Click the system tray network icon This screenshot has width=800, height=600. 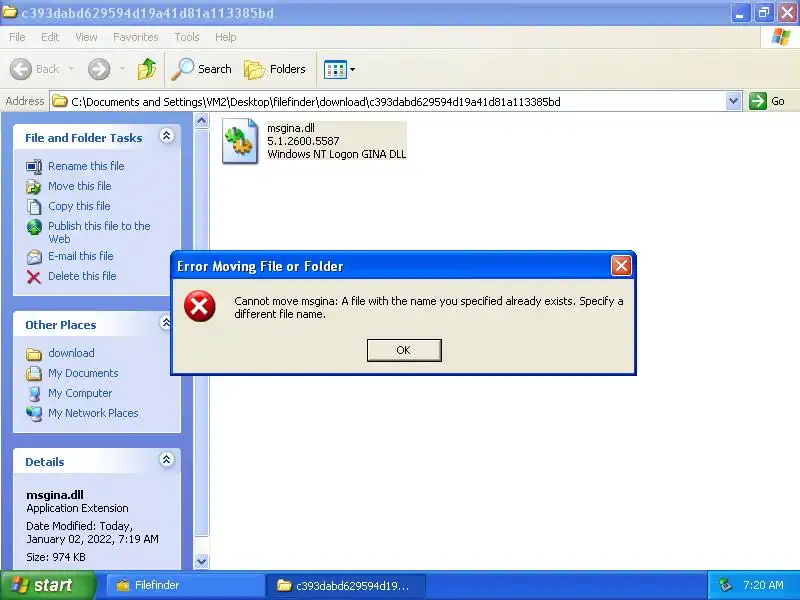click(x=725, y=585)
